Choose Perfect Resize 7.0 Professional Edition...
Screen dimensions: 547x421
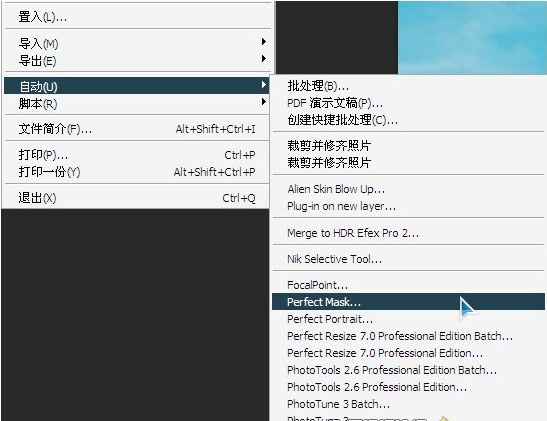[408, 353]
